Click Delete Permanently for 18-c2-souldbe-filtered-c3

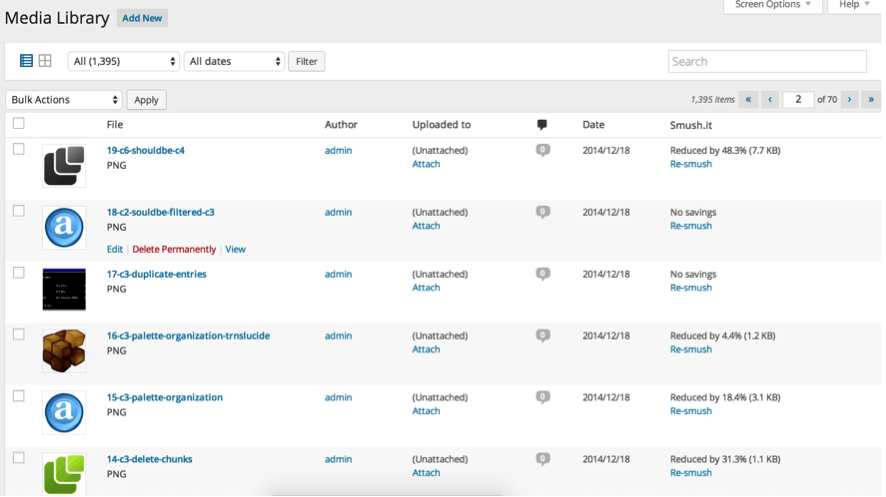(x=174, y=249)
